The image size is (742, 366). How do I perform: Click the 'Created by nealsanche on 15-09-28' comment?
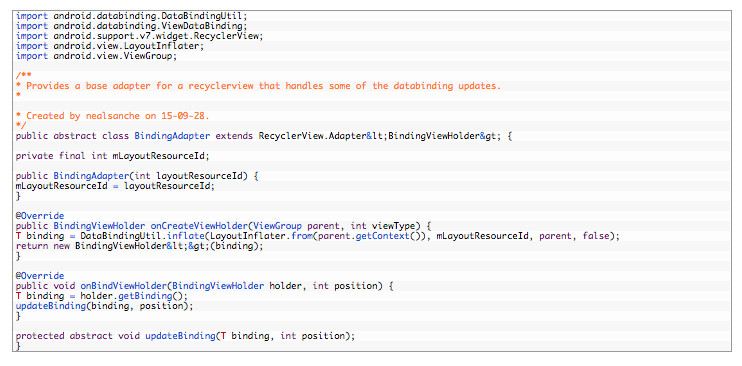coord(113,116)
